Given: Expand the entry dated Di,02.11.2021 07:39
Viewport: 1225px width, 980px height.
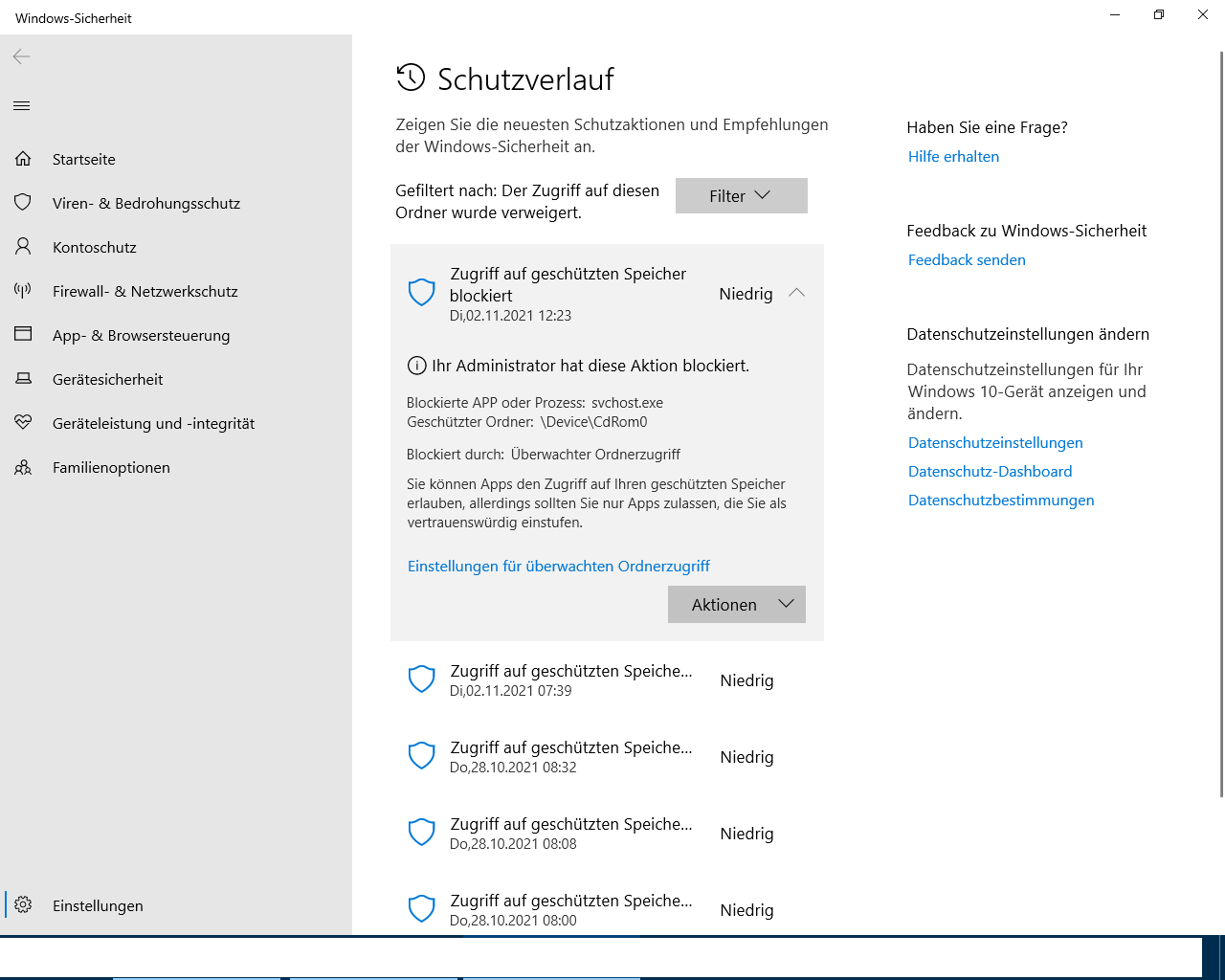Looking at the screenshot, I should click(607, 680).
